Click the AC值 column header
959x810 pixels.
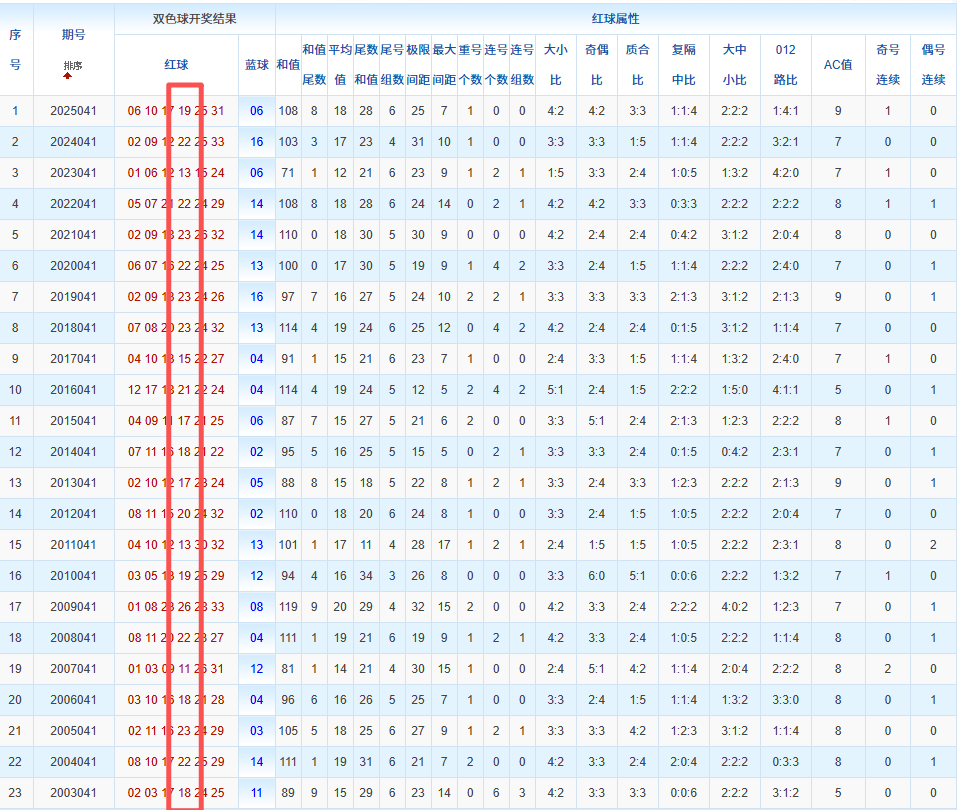click(x=837, y=64)
